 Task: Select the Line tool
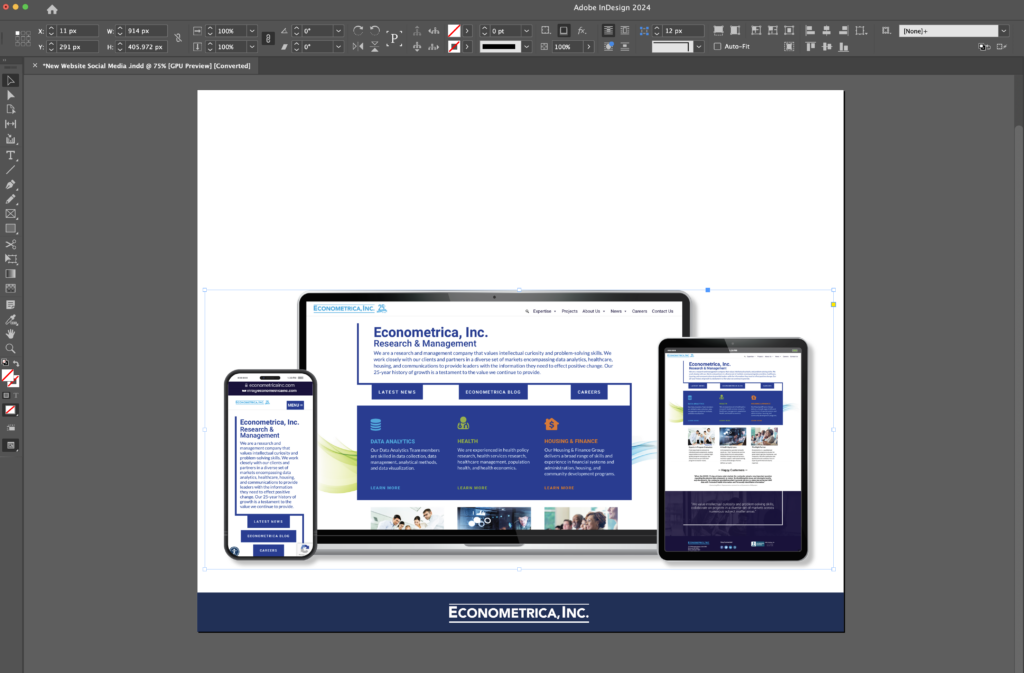click(x=10, y=170)
